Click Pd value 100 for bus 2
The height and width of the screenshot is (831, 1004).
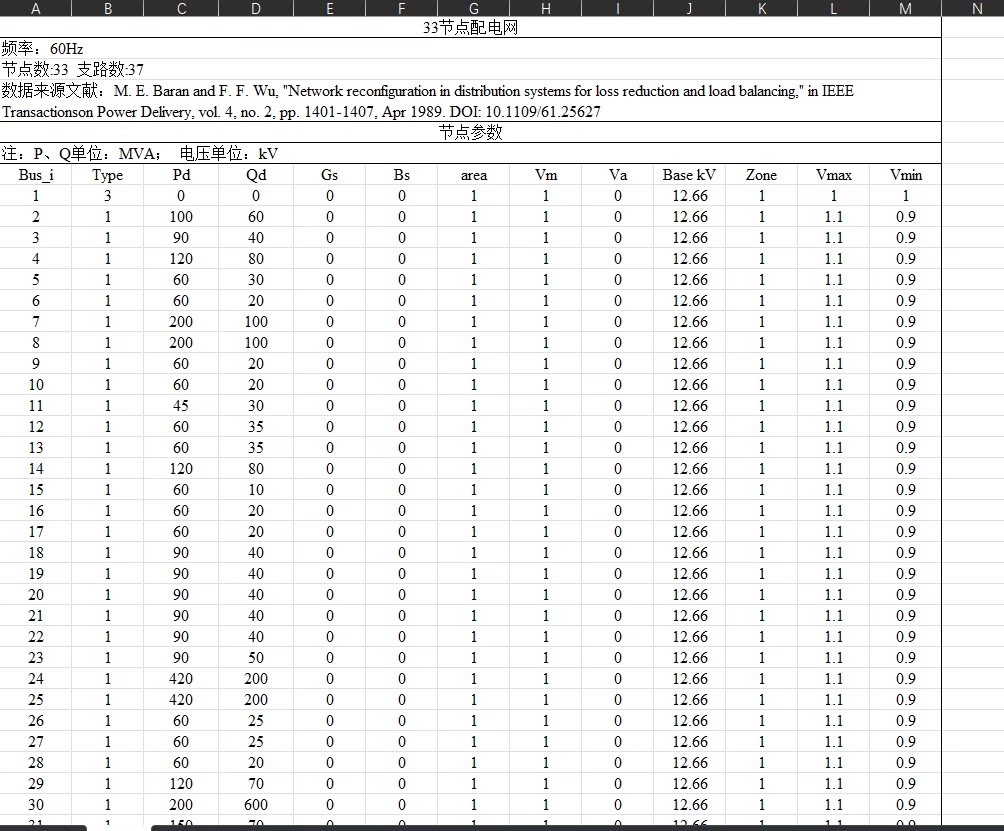click(181, 217)
